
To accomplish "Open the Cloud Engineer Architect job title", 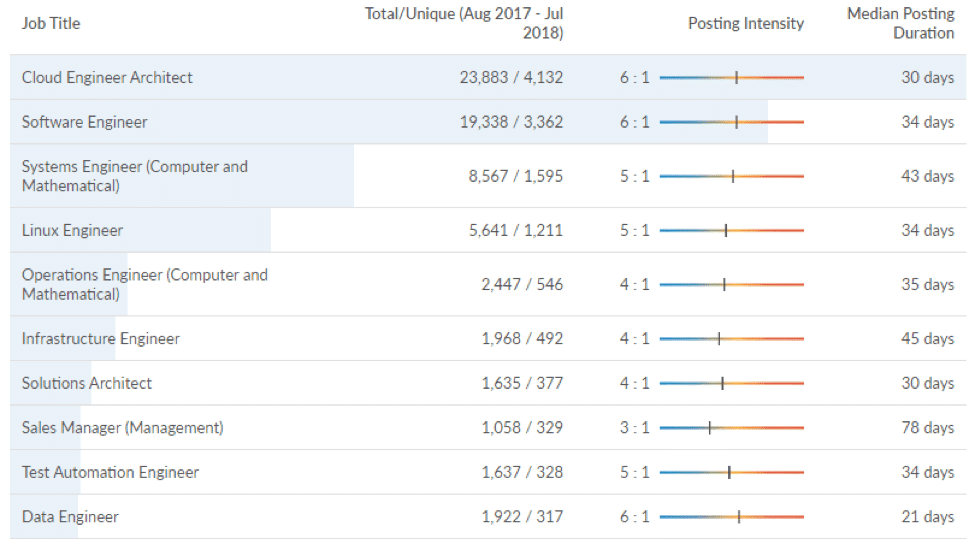I will (x=107, y=77).
